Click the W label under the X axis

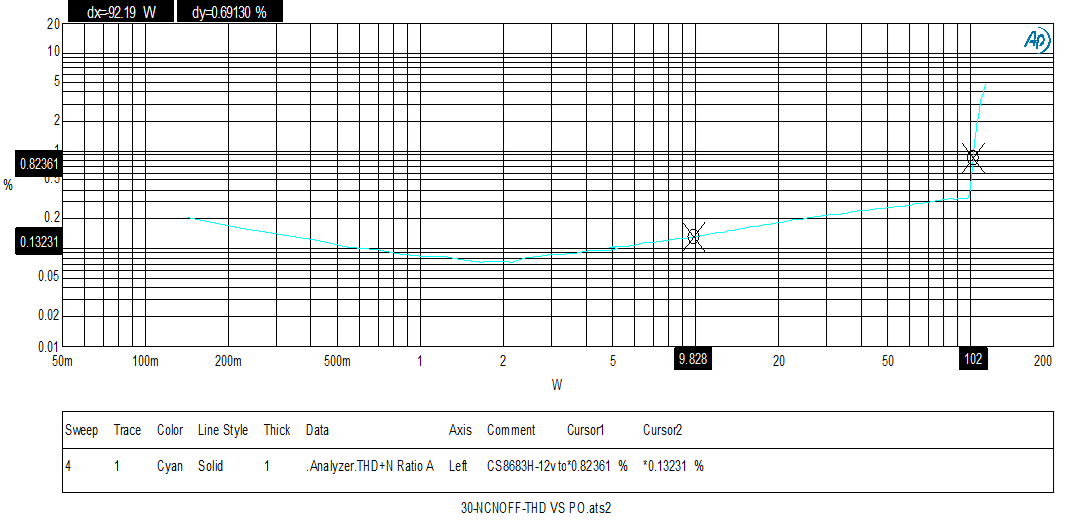pos(557,384)
